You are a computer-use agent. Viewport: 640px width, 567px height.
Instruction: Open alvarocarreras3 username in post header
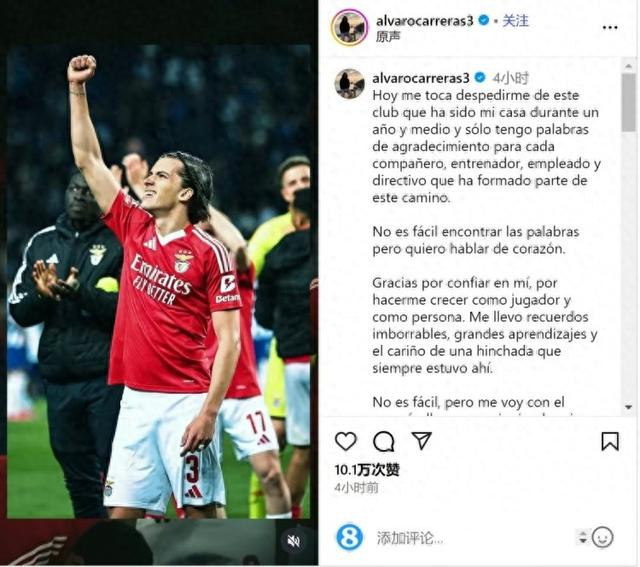424,20
